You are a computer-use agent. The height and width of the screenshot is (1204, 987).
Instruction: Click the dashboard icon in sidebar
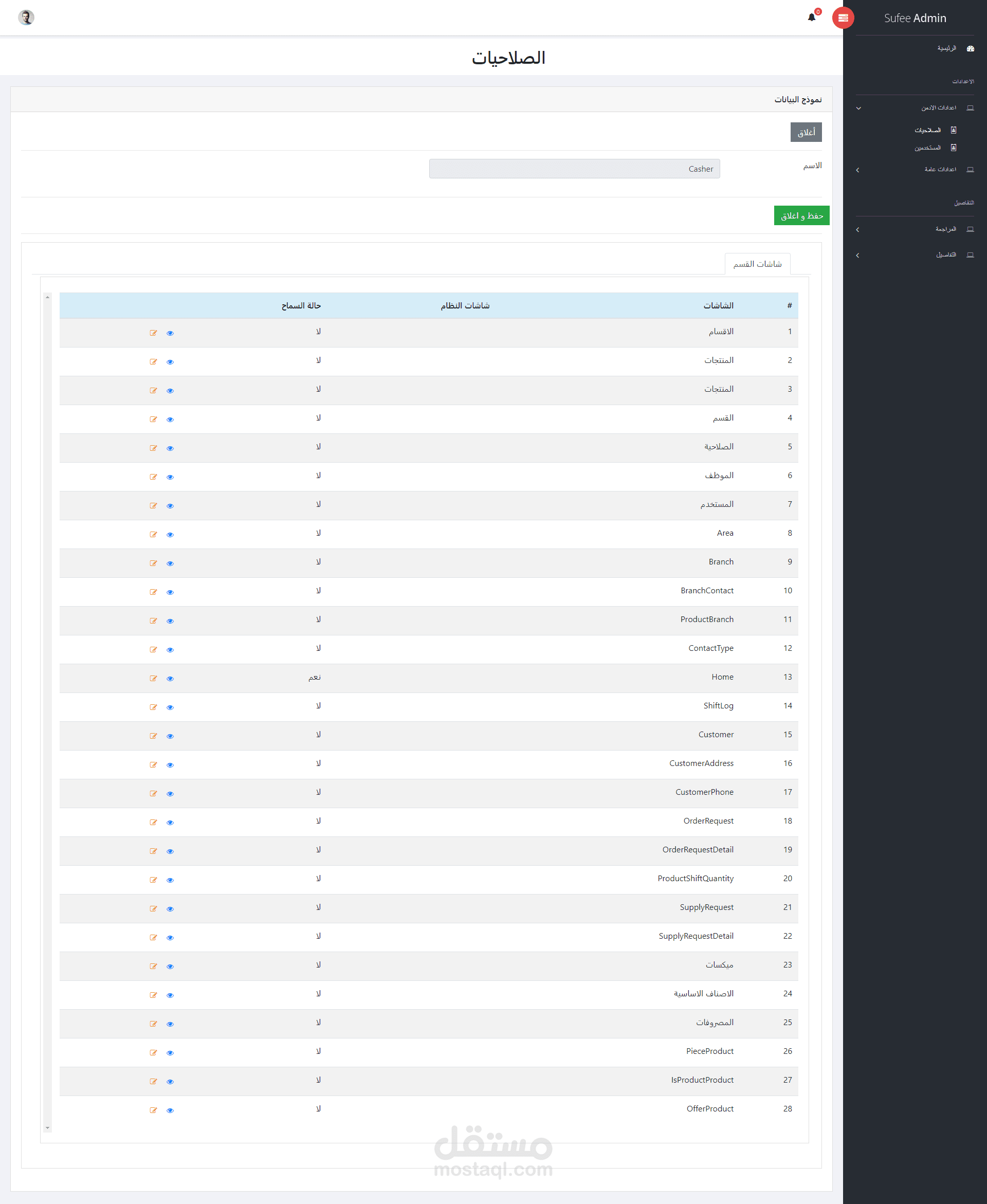pos(970,49)
